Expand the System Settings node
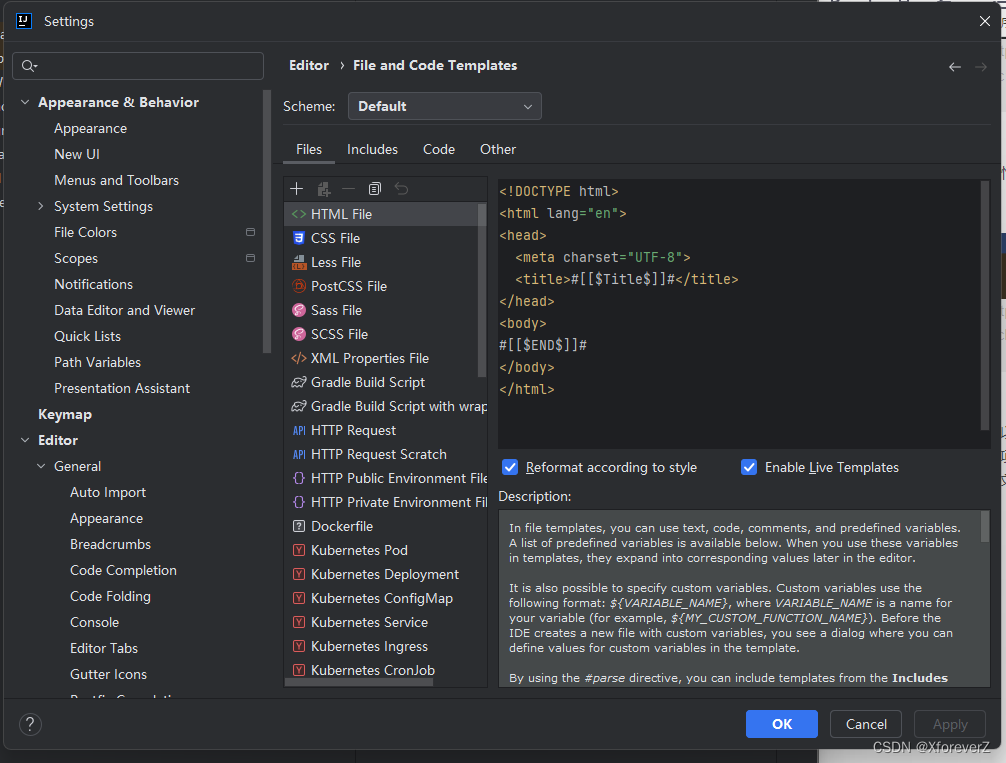This screenshot has width=1006, height=763. pos(41,206)
